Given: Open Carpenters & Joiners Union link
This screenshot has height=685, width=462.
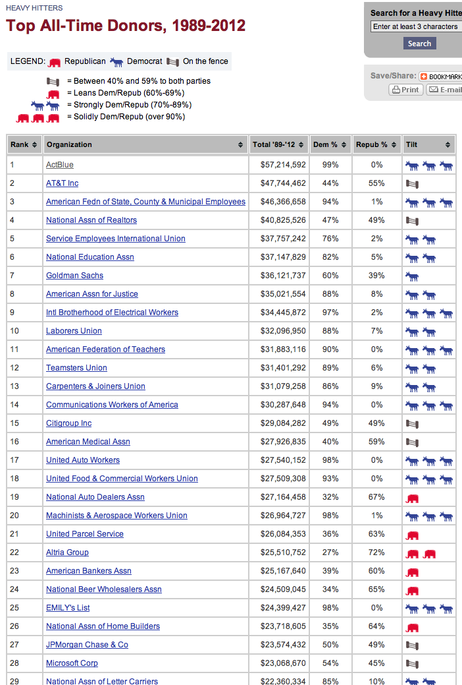Looking at the screenshot, I should pyautogui.click(x=96, y=386).
